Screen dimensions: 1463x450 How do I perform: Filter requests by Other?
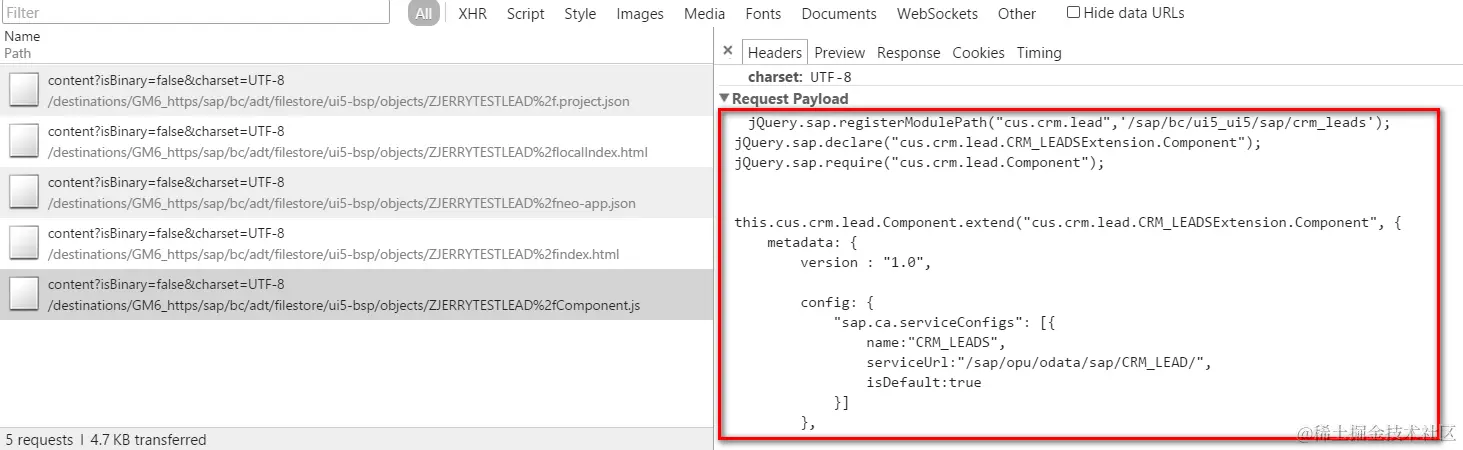(x=1017, y=14)
